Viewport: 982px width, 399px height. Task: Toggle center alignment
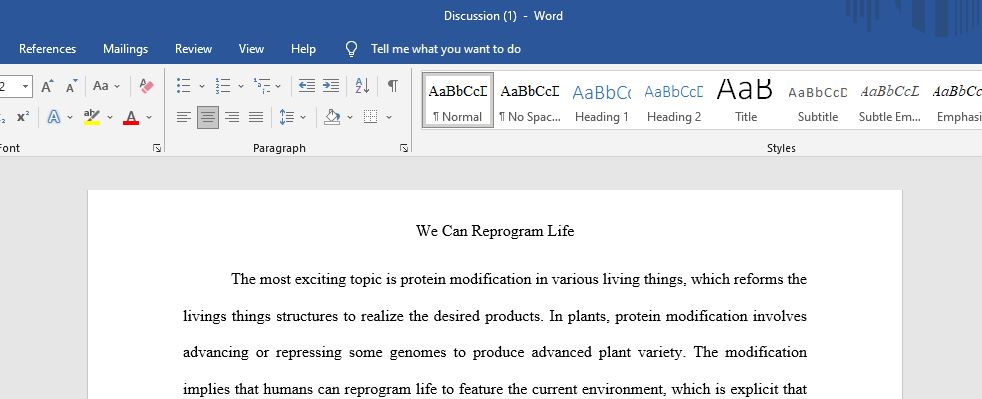click(208, 117)
